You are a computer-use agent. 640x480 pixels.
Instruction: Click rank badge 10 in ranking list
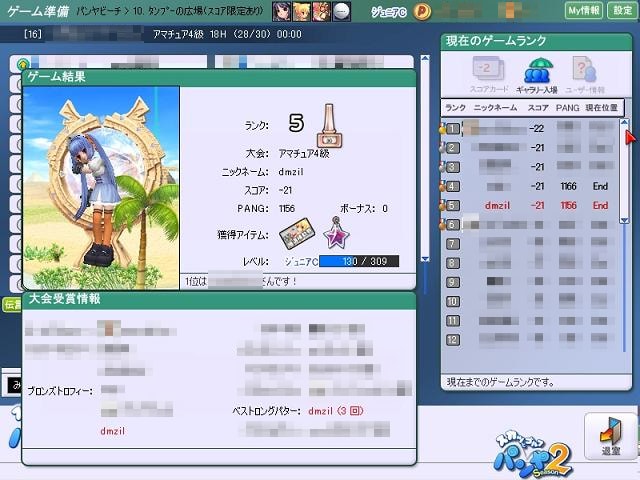point(453,302)
